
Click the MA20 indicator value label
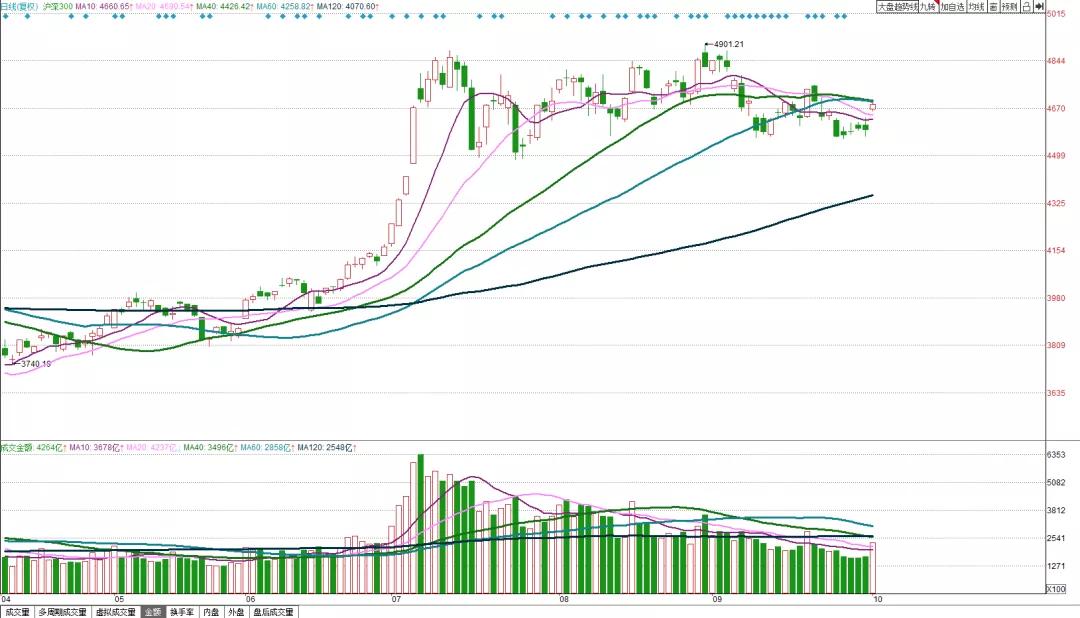(164, 6)
